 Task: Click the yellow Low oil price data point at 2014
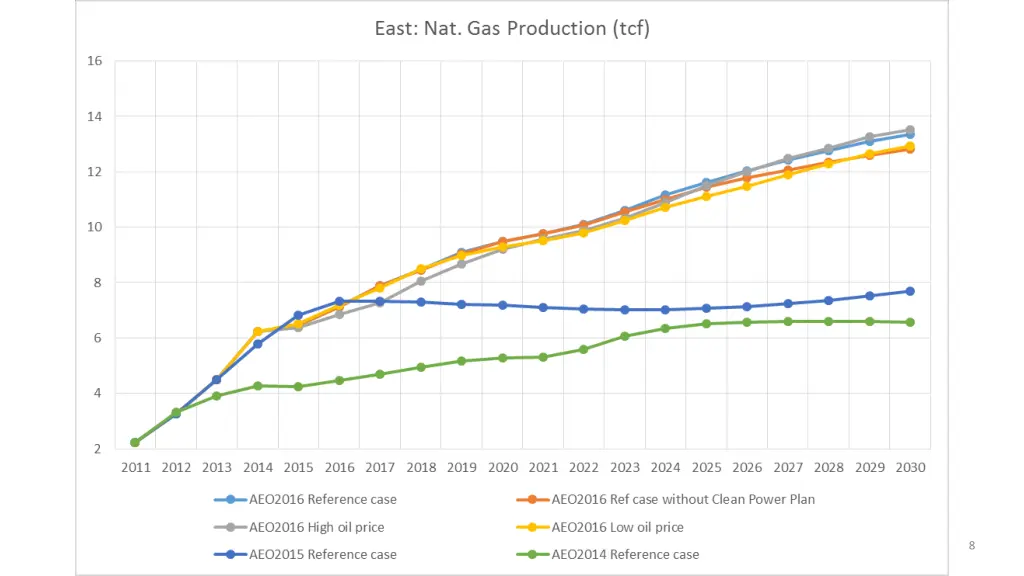[x=258, y=332]
